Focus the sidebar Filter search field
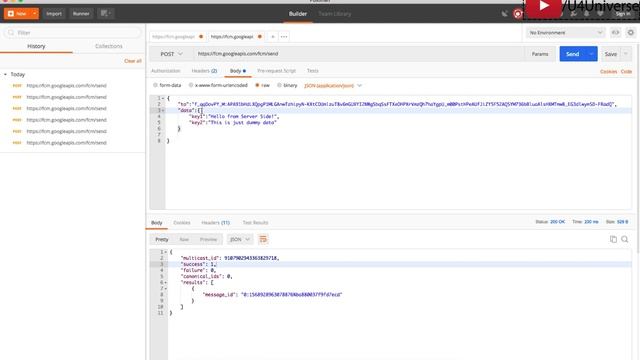Viewport: 640px width, 360px height. (x=73, y=33)
